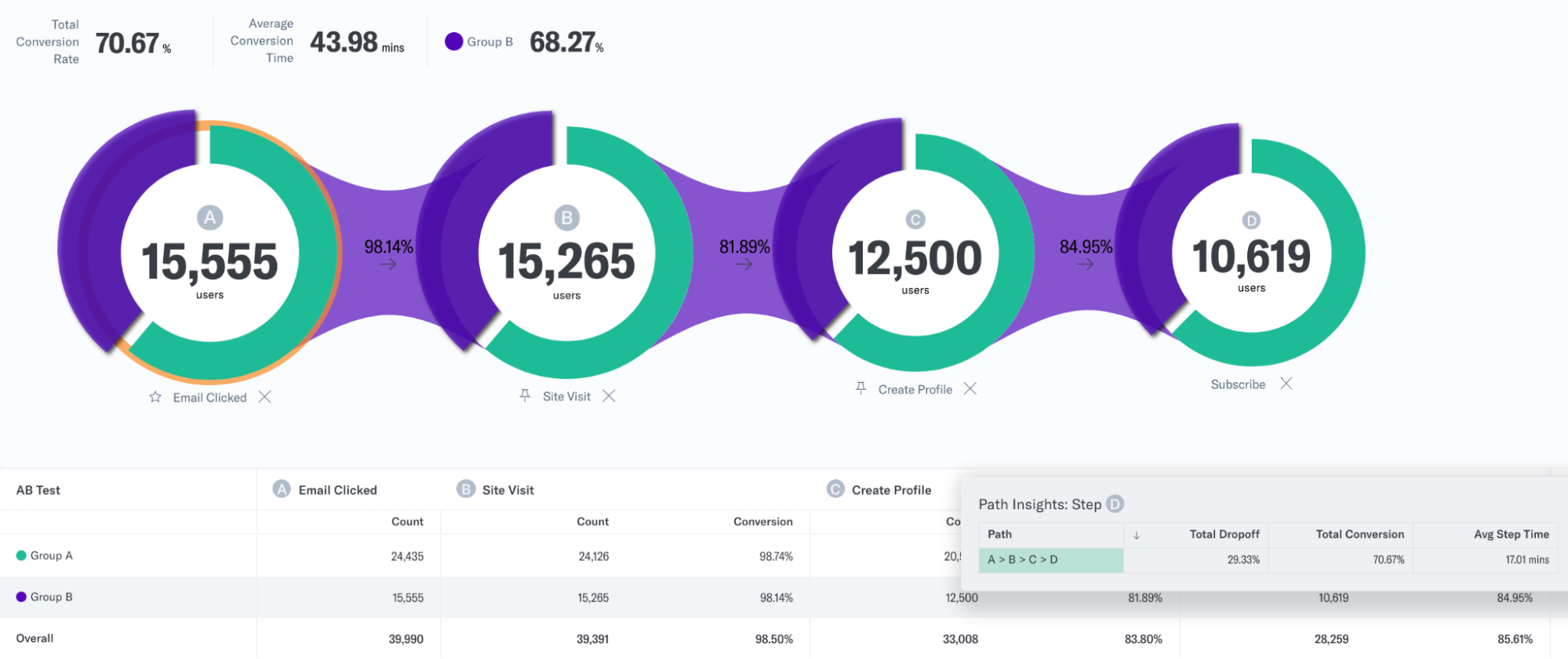
Task: Open the 10,619 users Subscribe circle
Action: coord(1251,252)
